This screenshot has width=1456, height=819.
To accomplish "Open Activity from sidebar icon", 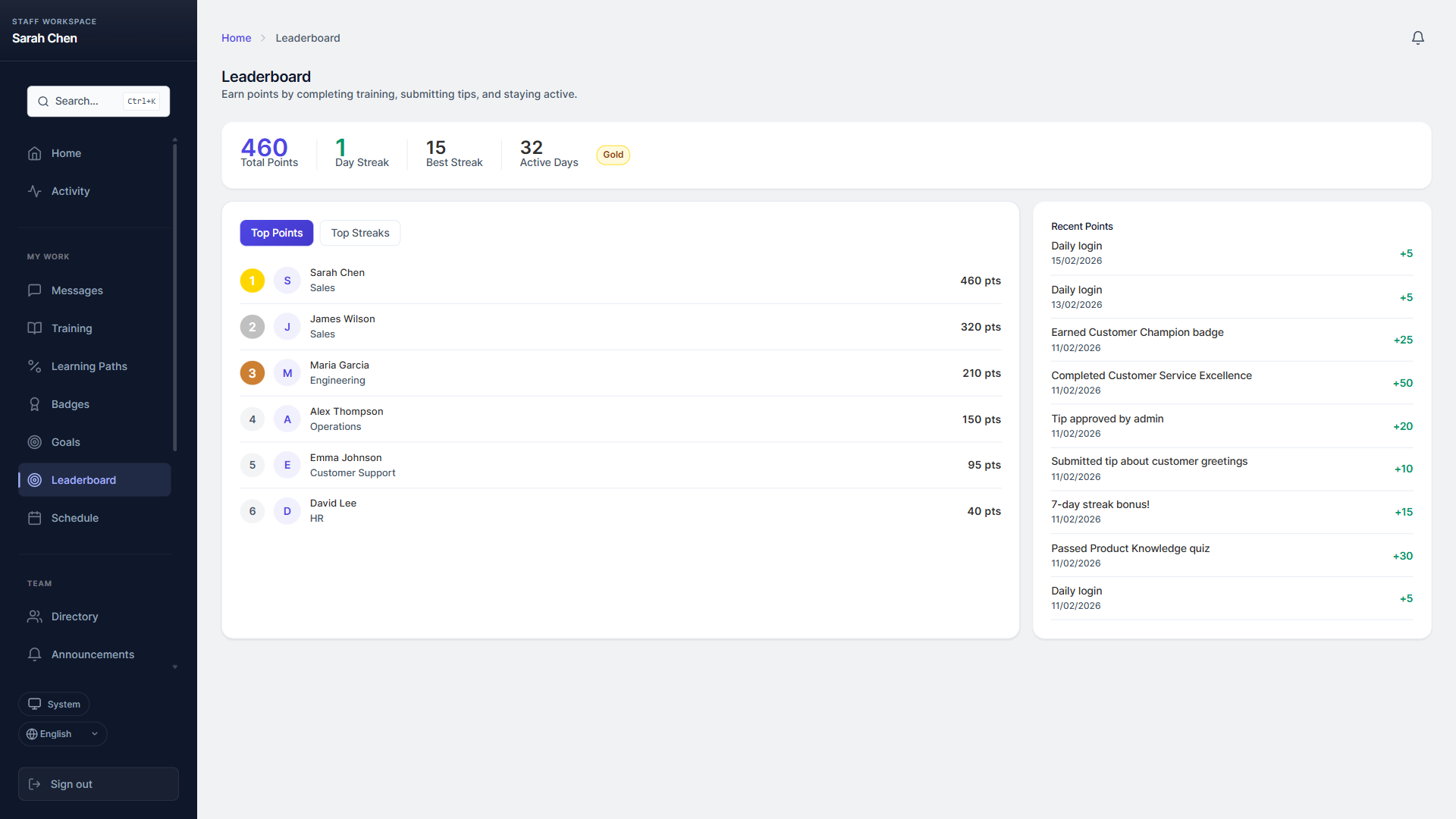I will coord(35,191).
